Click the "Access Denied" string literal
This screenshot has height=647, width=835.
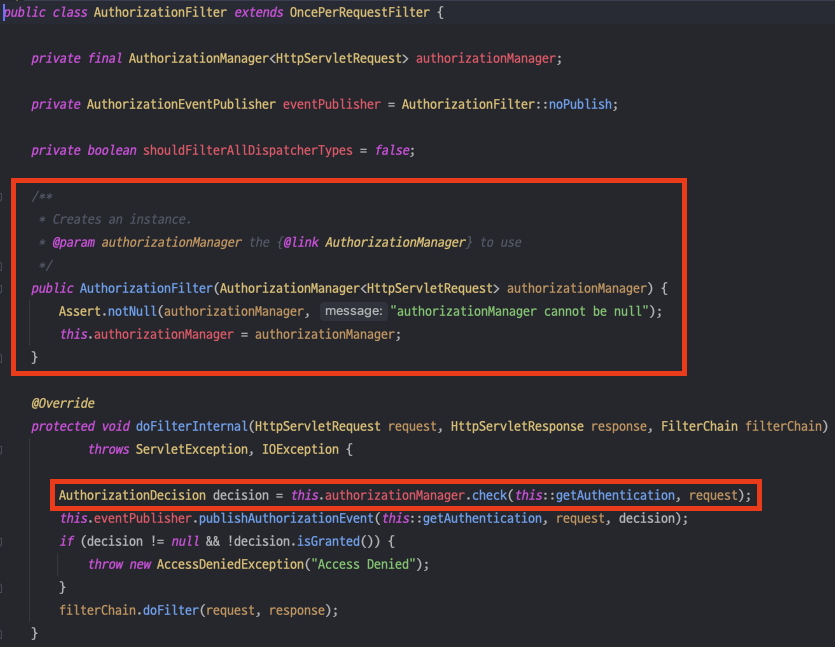(x=363, y=564)
